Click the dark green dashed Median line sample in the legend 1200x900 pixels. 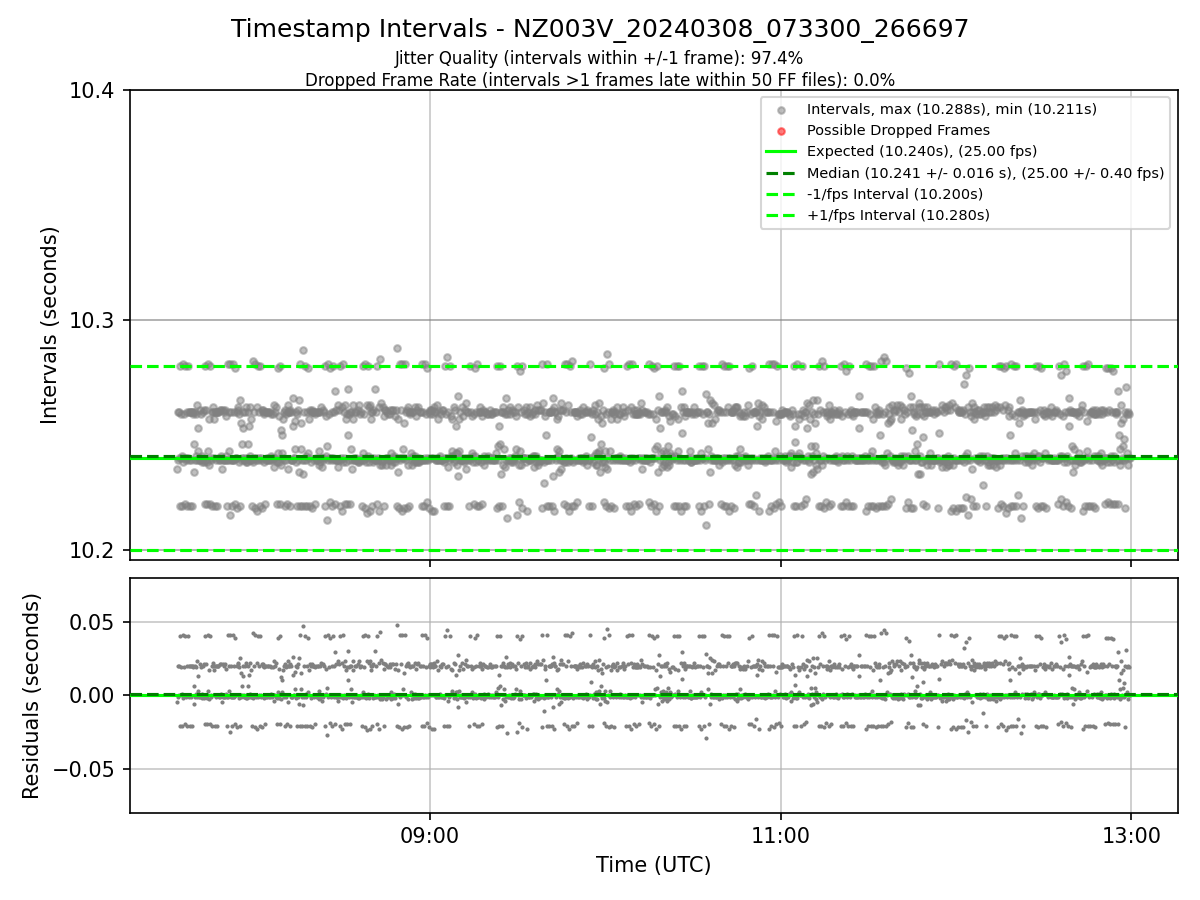tap(782, 173)
